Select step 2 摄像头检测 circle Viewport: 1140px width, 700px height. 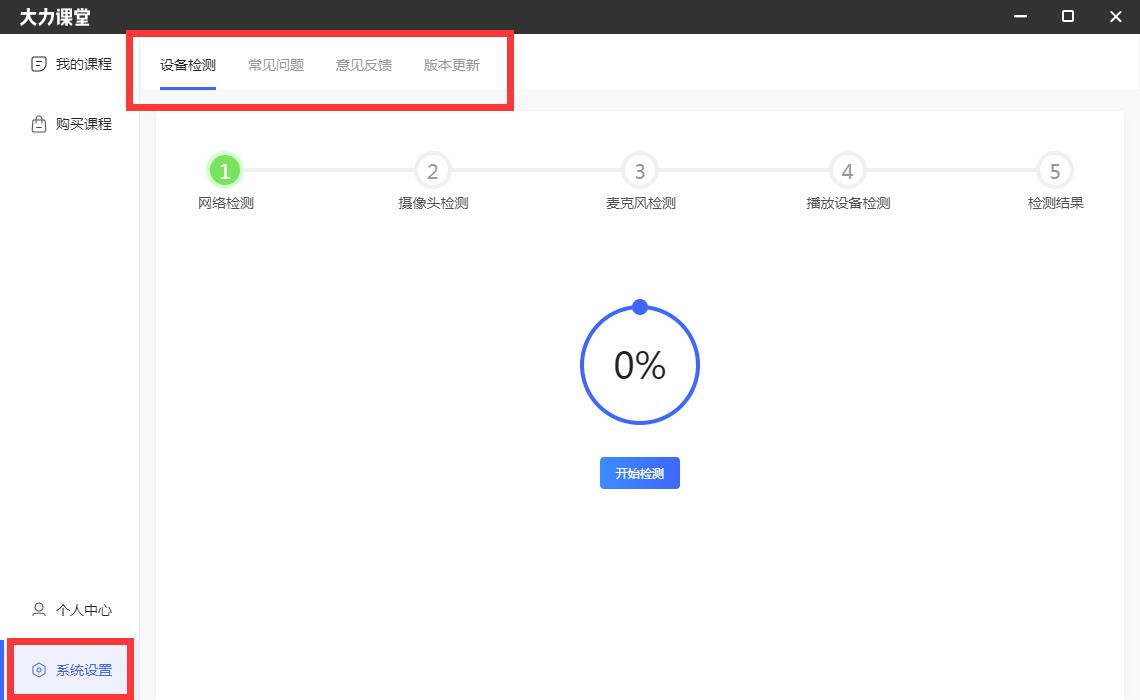[432, 170]
